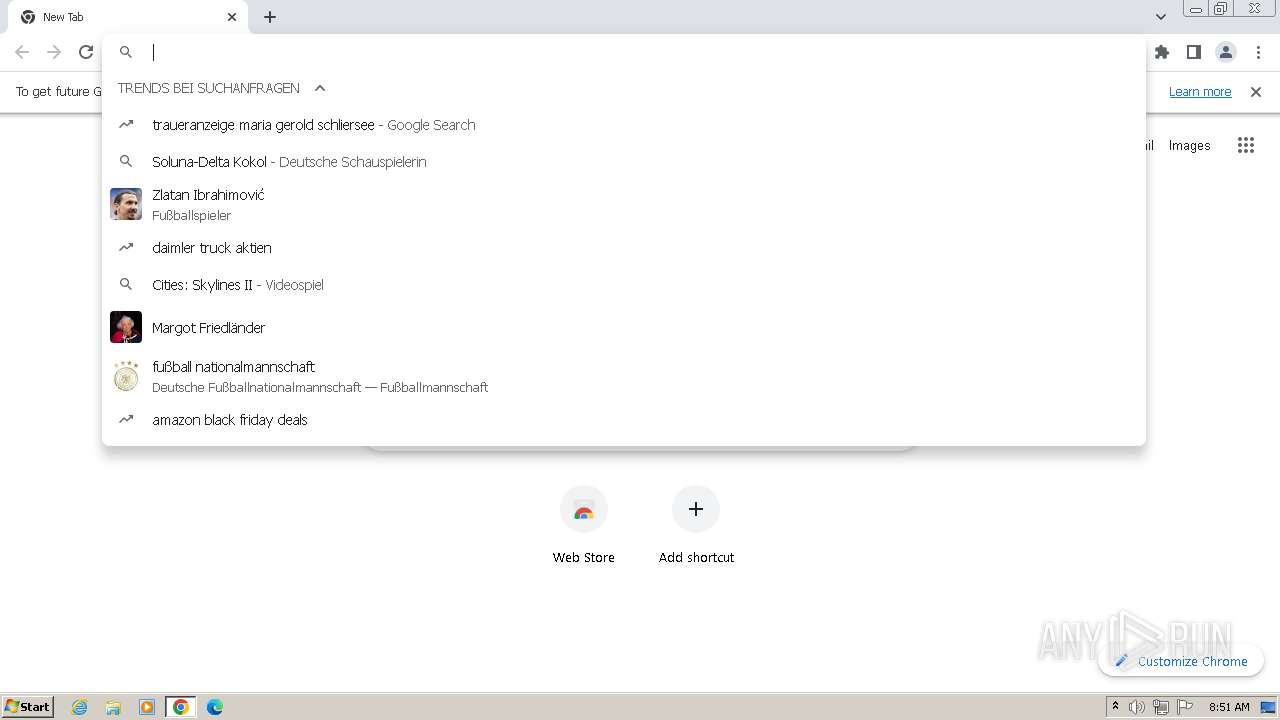Viewport: 1280px width, 720px height.
Task: Toggle the side panel icon
Action: point(1194,52)
